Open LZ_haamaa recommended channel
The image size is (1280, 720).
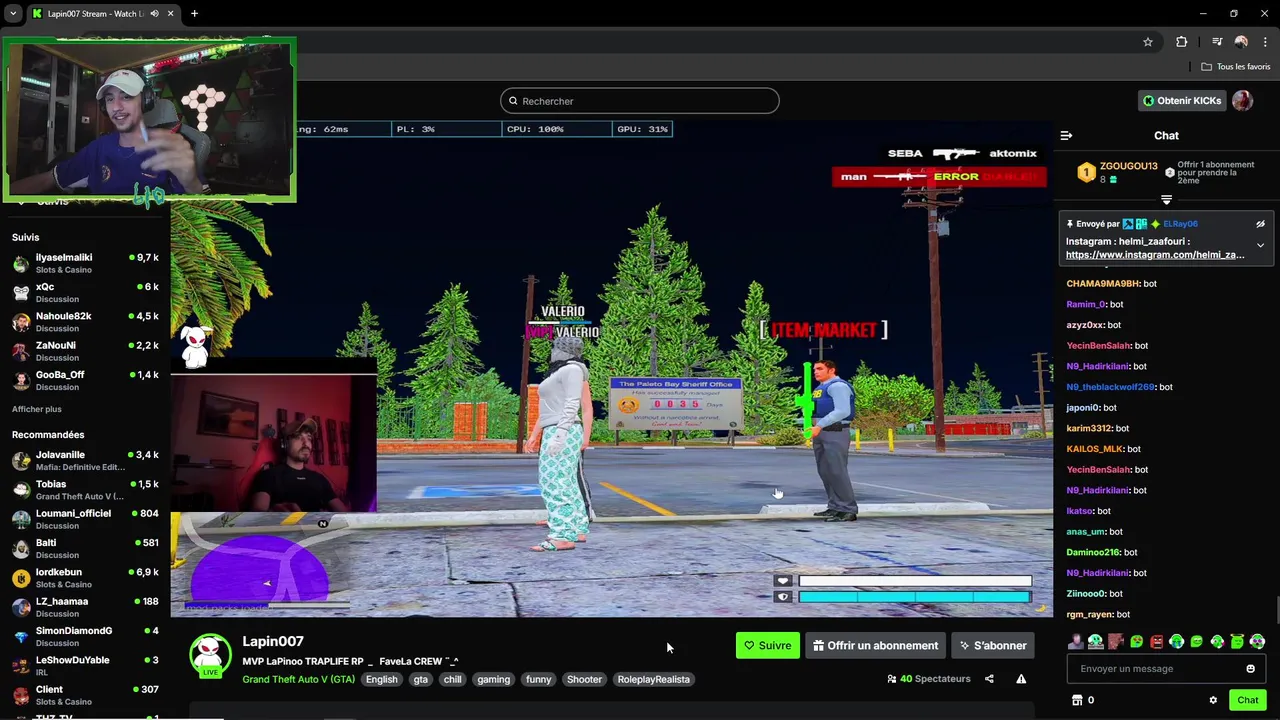click(x=85, y=607)
